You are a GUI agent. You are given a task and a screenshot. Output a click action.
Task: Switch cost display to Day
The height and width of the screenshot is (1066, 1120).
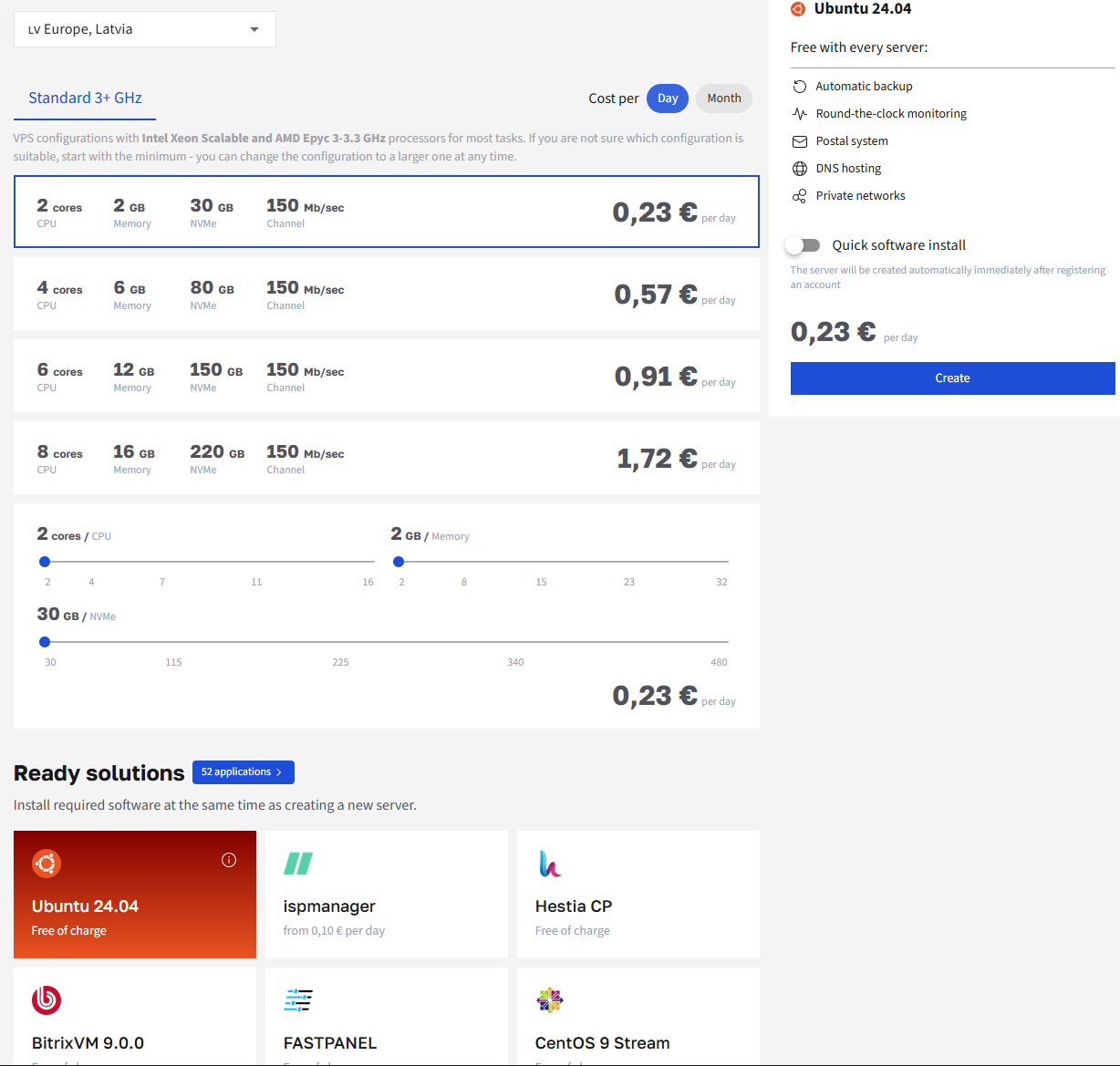(x=668, y=98)
